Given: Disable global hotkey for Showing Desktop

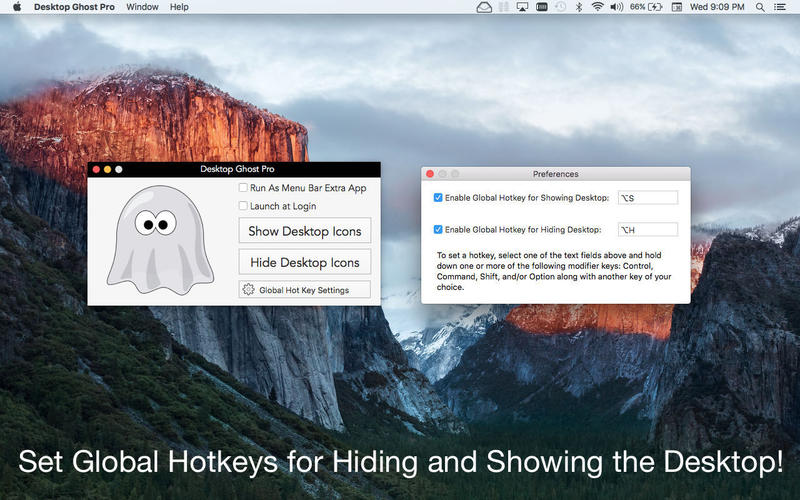Looking at the screenshot, I should click(x=438, y=197).
